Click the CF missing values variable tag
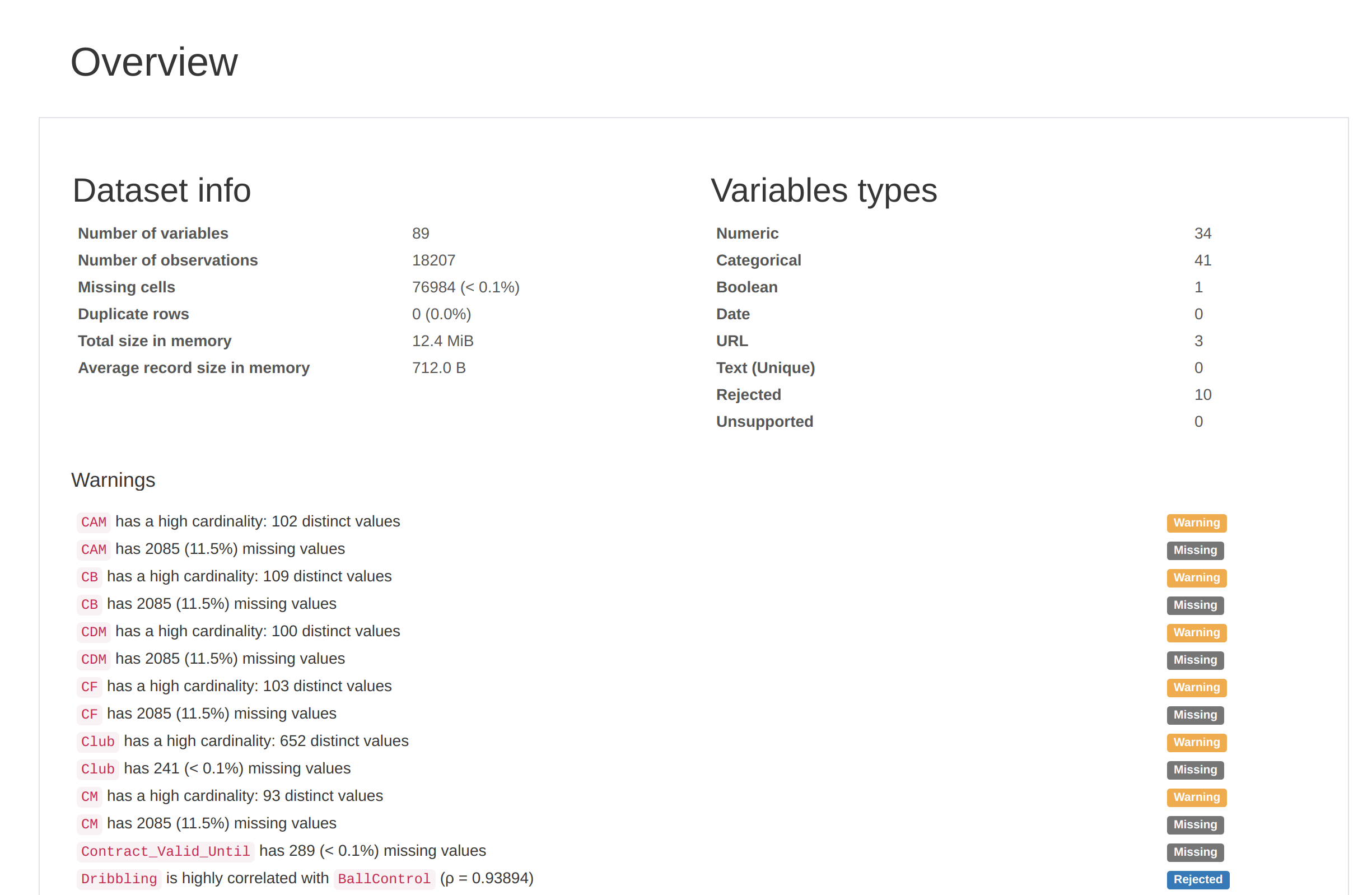Viewport: 1372px width, 895px height. pos(90,714)
